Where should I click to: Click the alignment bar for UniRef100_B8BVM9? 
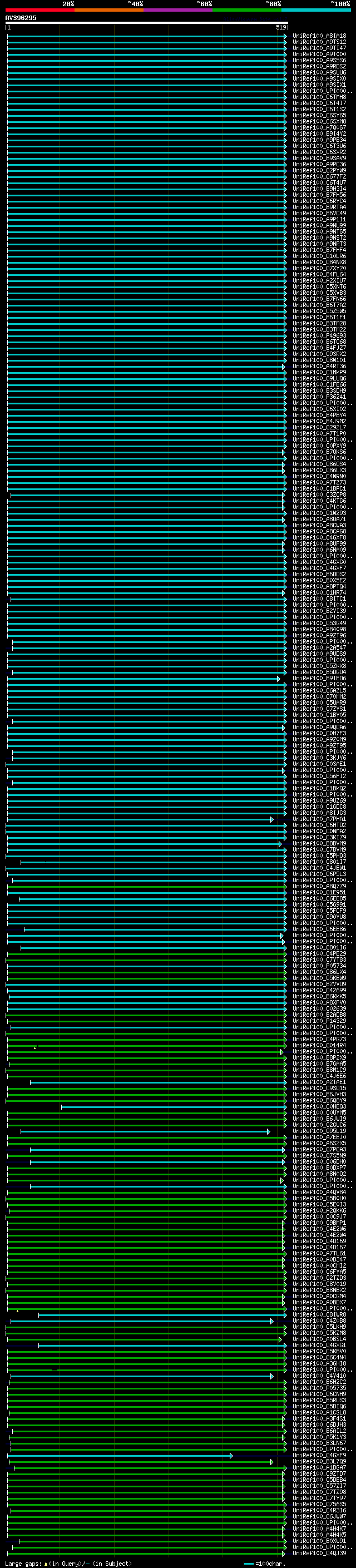[x=144, y=844]
